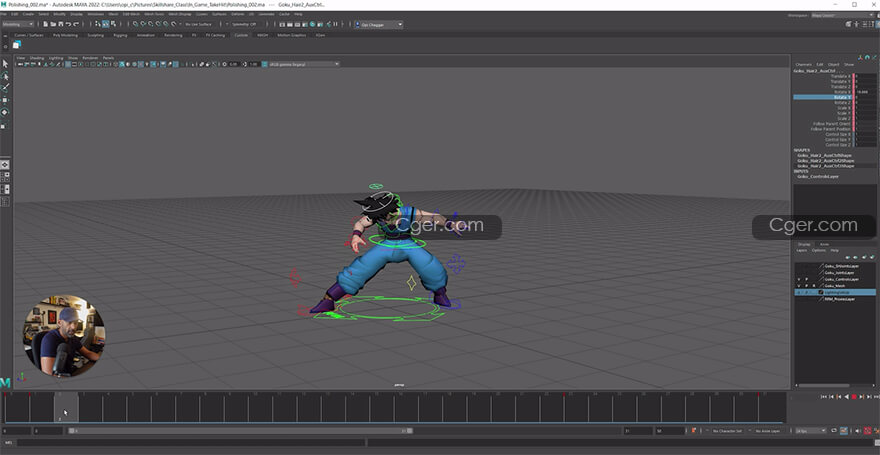Open the Shading menu in viewport panel

(x=36, y=58)
